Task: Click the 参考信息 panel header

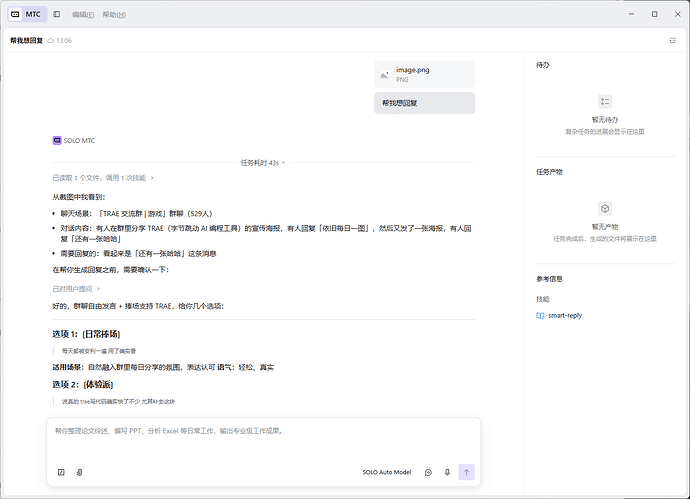Action: click(x=549, y=279)
